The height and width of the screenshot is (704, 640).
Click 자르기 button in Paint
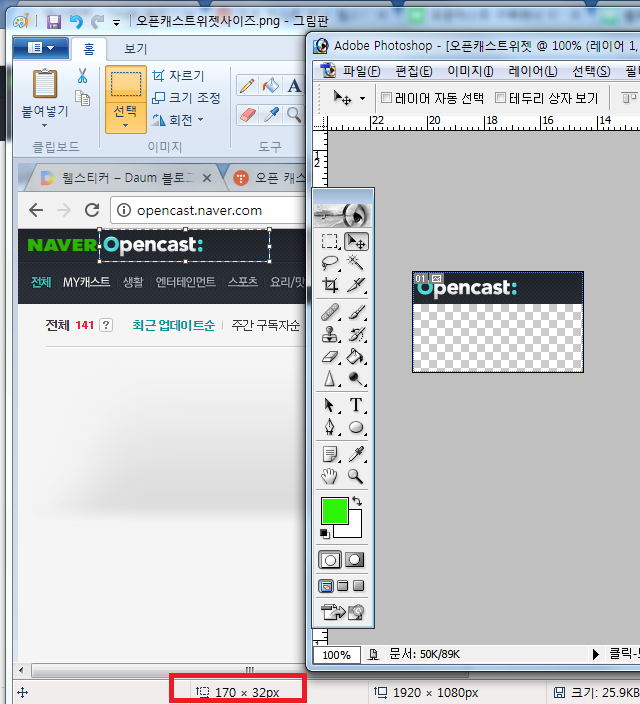pos(178,75)
